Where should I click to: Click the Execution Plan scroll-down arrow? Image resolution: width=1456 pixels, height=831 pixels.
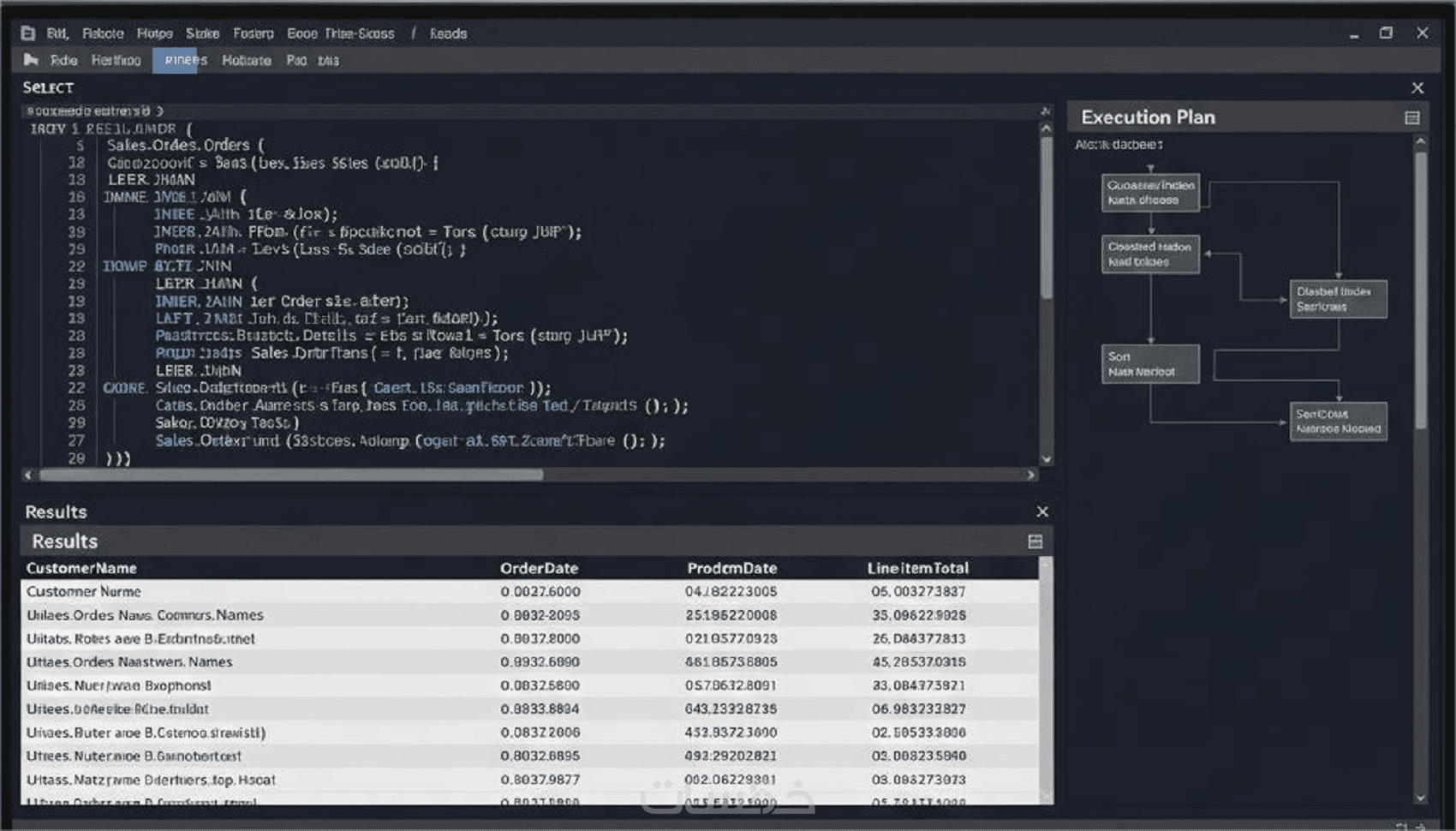[1420, 798]
